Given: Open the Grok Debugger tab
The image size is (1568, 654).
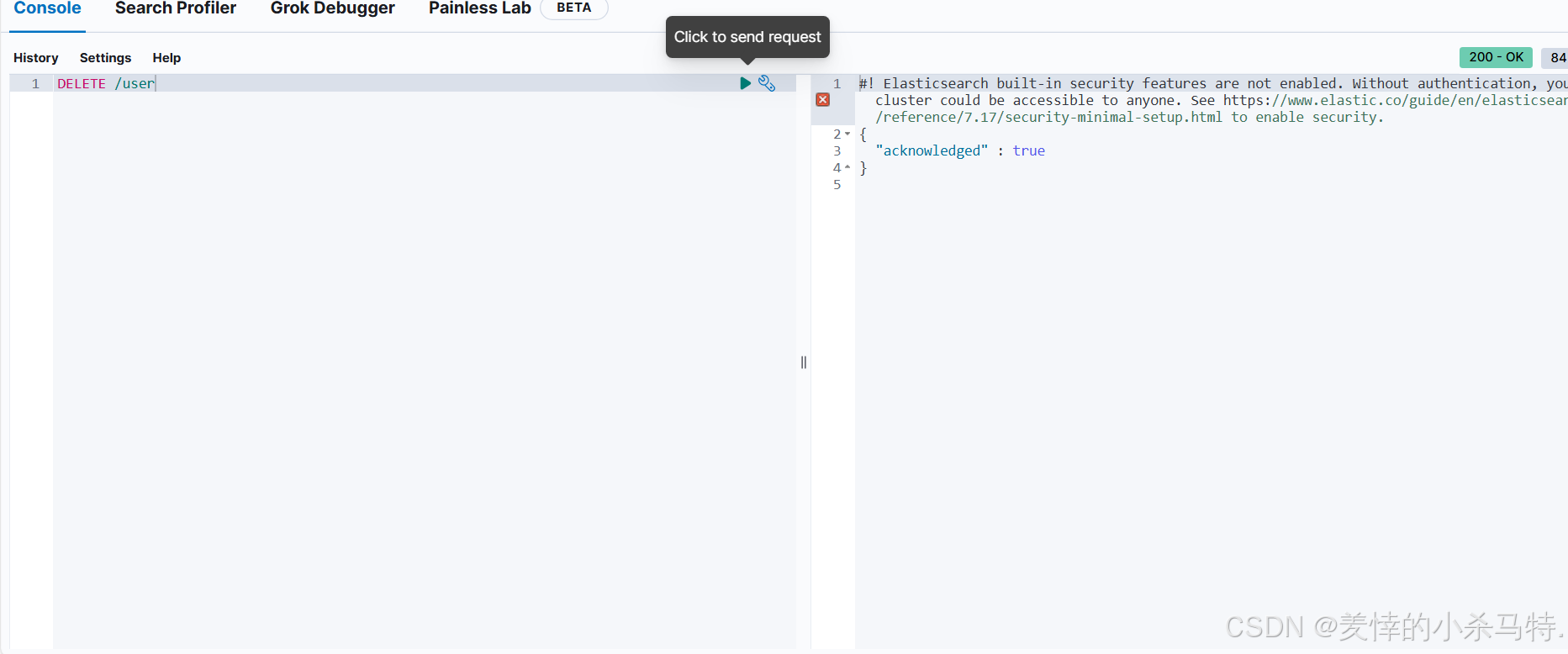Looking at the screenshot, I should (332, 8).
